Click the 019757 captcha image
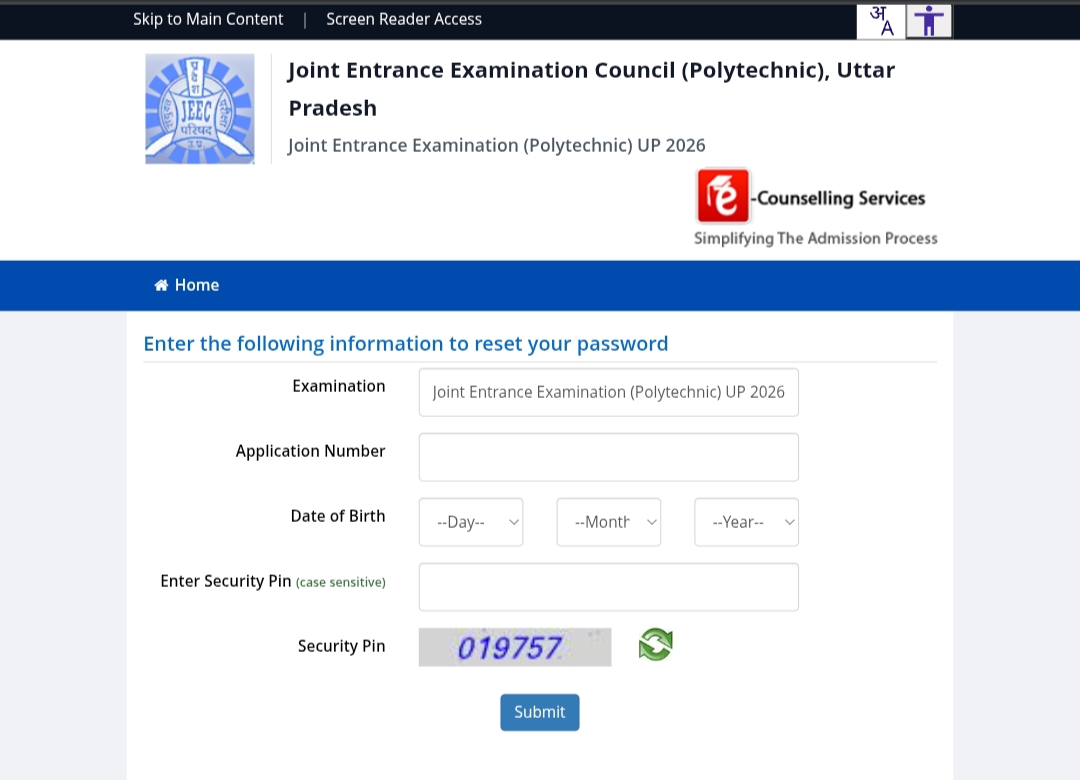This screenshot has width=1080, height=780. (x=514, y=647)
